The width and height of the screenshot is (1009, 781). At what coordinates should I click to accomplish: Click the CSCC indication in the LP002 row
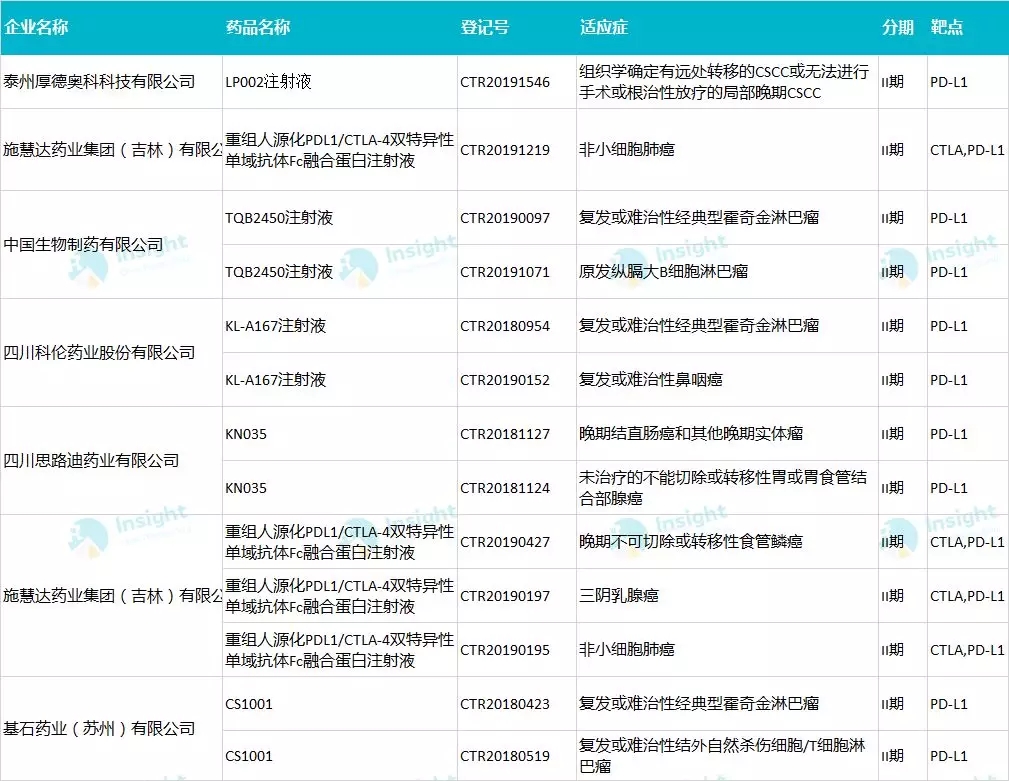[724, 82]
